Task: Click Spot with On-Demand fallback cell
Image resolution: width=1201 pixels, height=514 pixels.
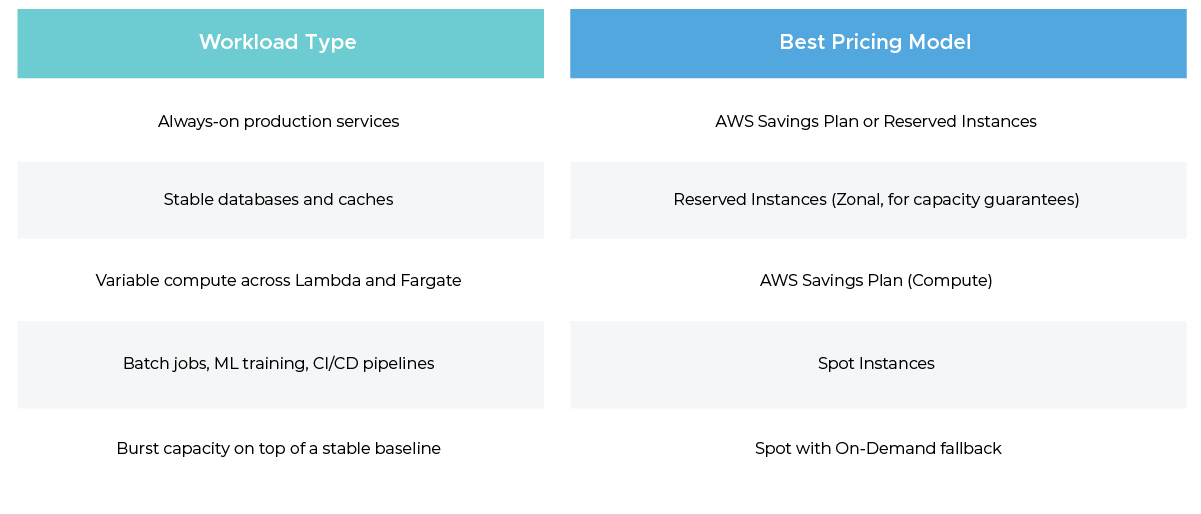Action: coord(878,448)
